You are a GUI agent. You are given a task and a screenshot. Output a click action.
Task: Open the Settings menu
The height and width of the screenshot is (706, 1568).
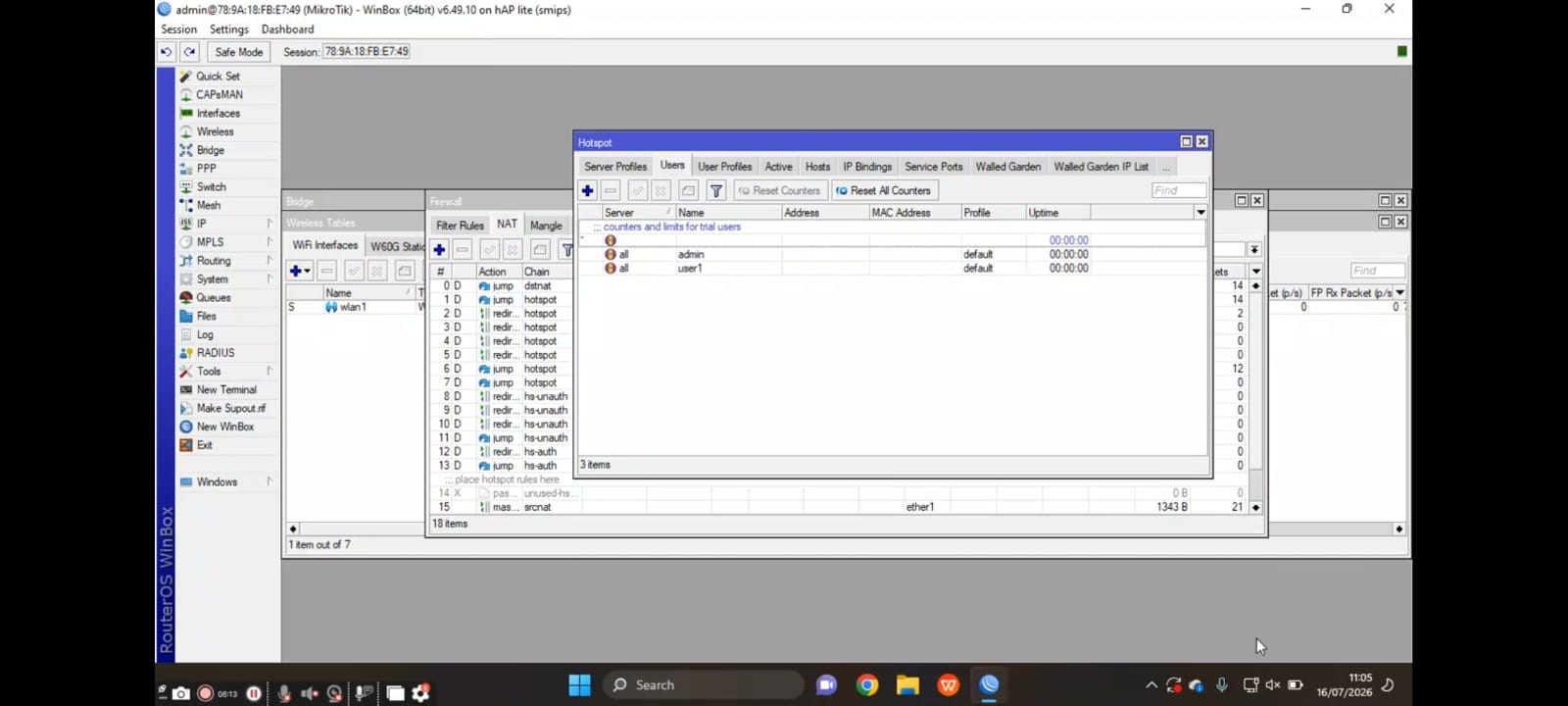pyautogui.click(x=229, y=29)
